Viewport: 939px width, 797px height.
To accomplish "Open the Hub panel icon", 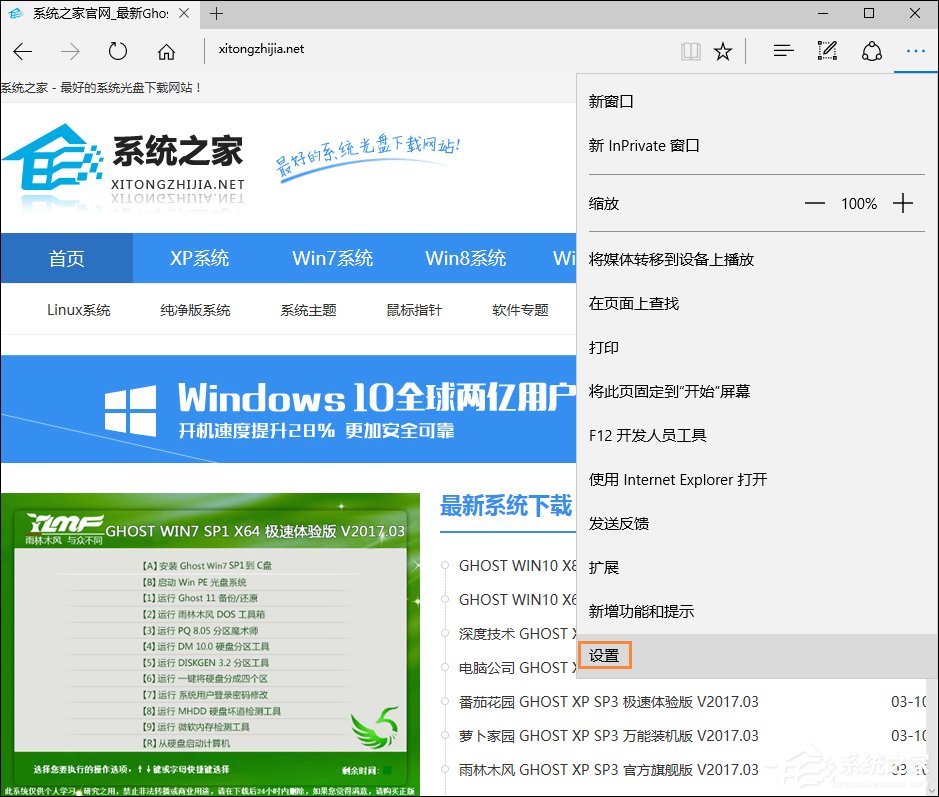I will 783,51.
